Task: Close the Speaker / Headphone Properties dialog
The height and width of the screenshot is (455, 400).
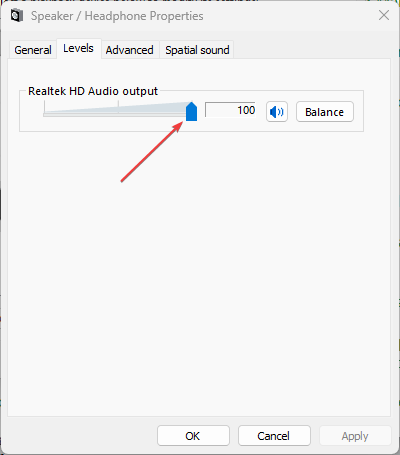Action: (384, 15)
